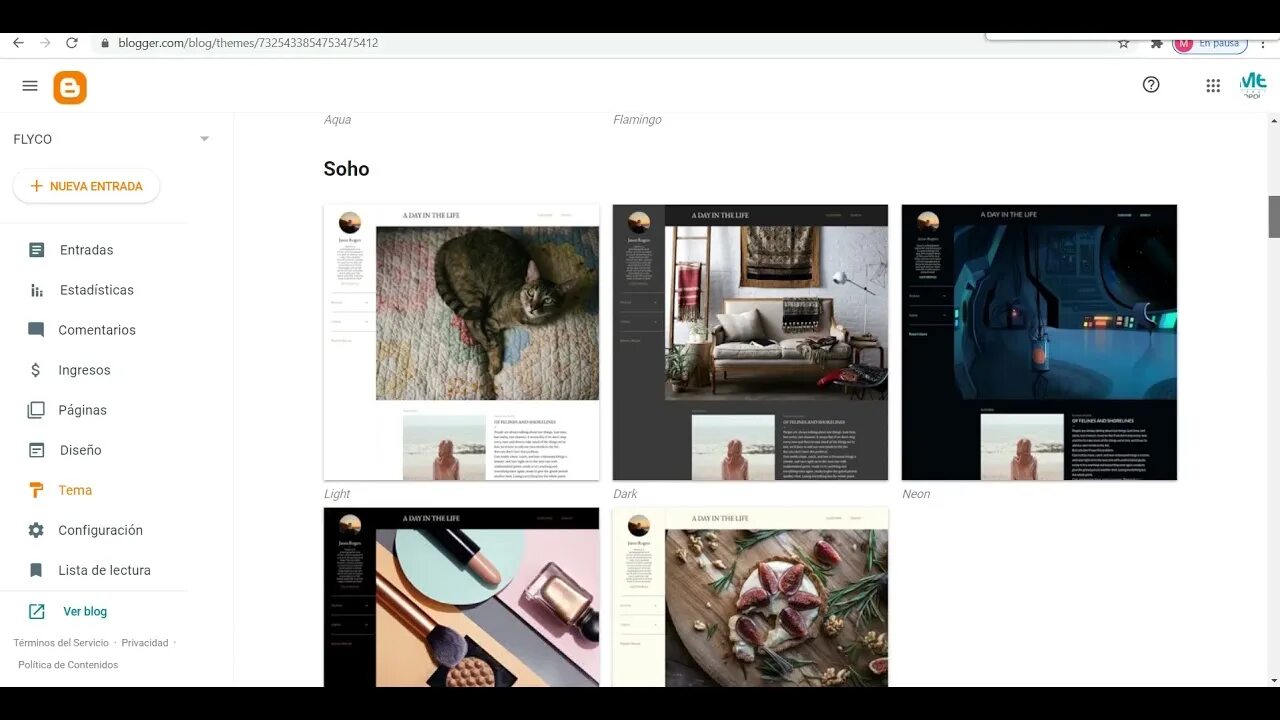The height and width of the screenshot is (720, 1280).
Task: Open the account avatar in Blogger header
Action: pos(1253,85)
